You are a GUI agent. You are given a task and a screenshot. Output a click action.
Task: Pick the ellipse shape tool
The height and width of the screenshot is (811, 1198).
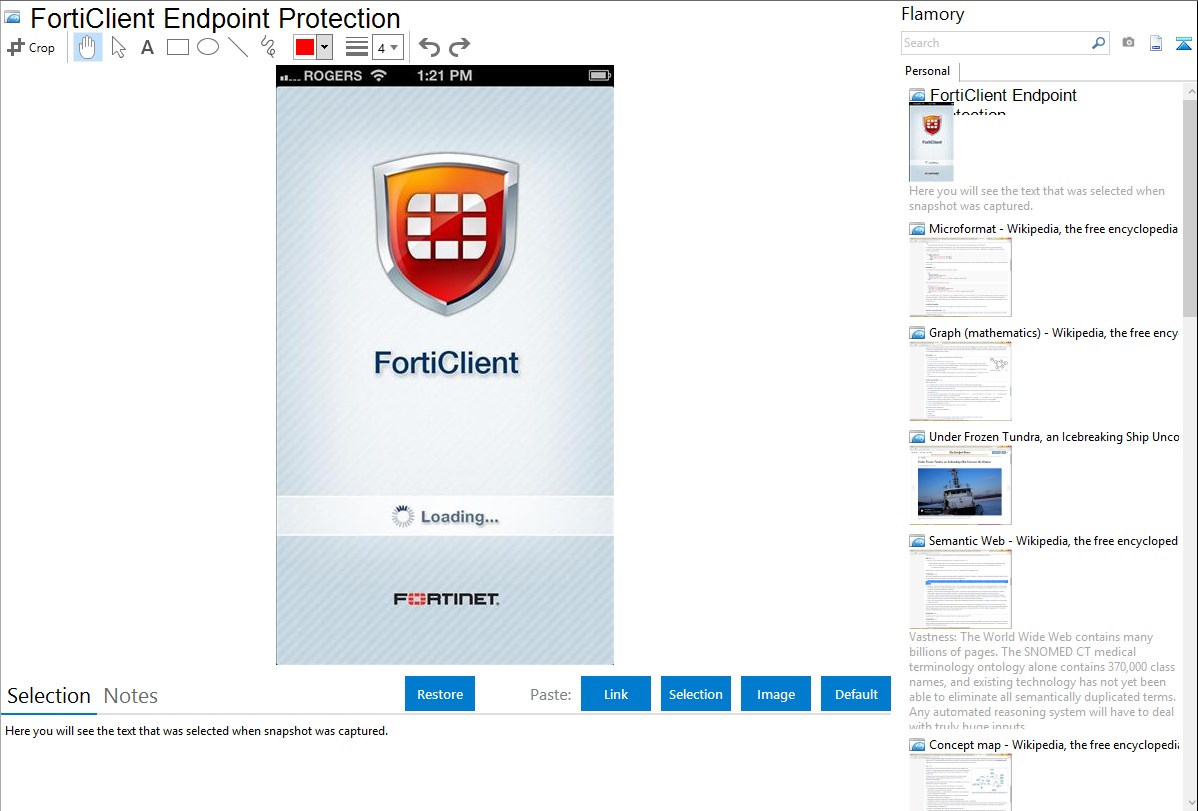pos(208,47)
